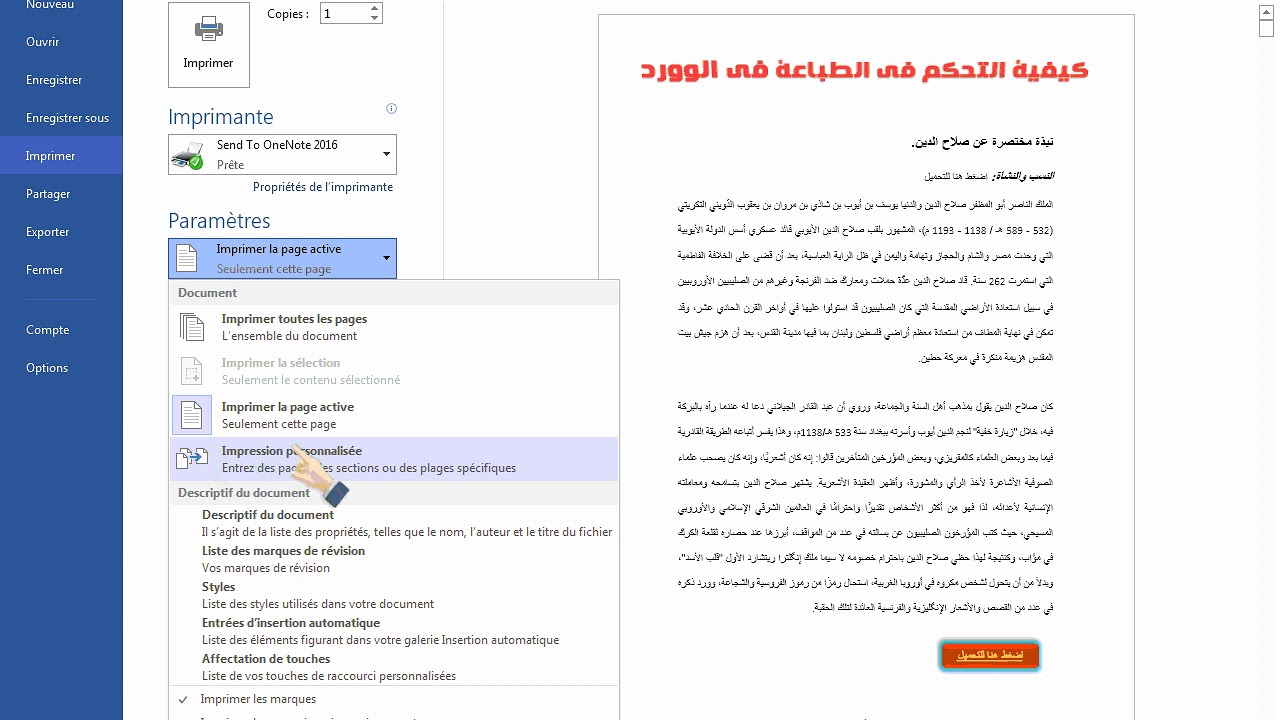Open Nouveau in the backstage sidebar
The width and height of the screenshot is (1280, 720).
[x=61, y=5]
